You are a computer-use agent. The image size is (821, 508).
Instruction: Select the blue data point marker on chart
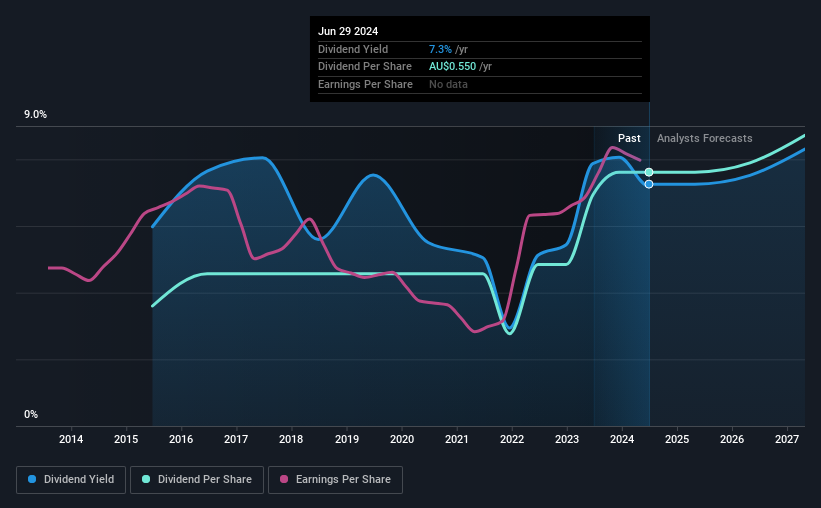[x=649, y=184]
